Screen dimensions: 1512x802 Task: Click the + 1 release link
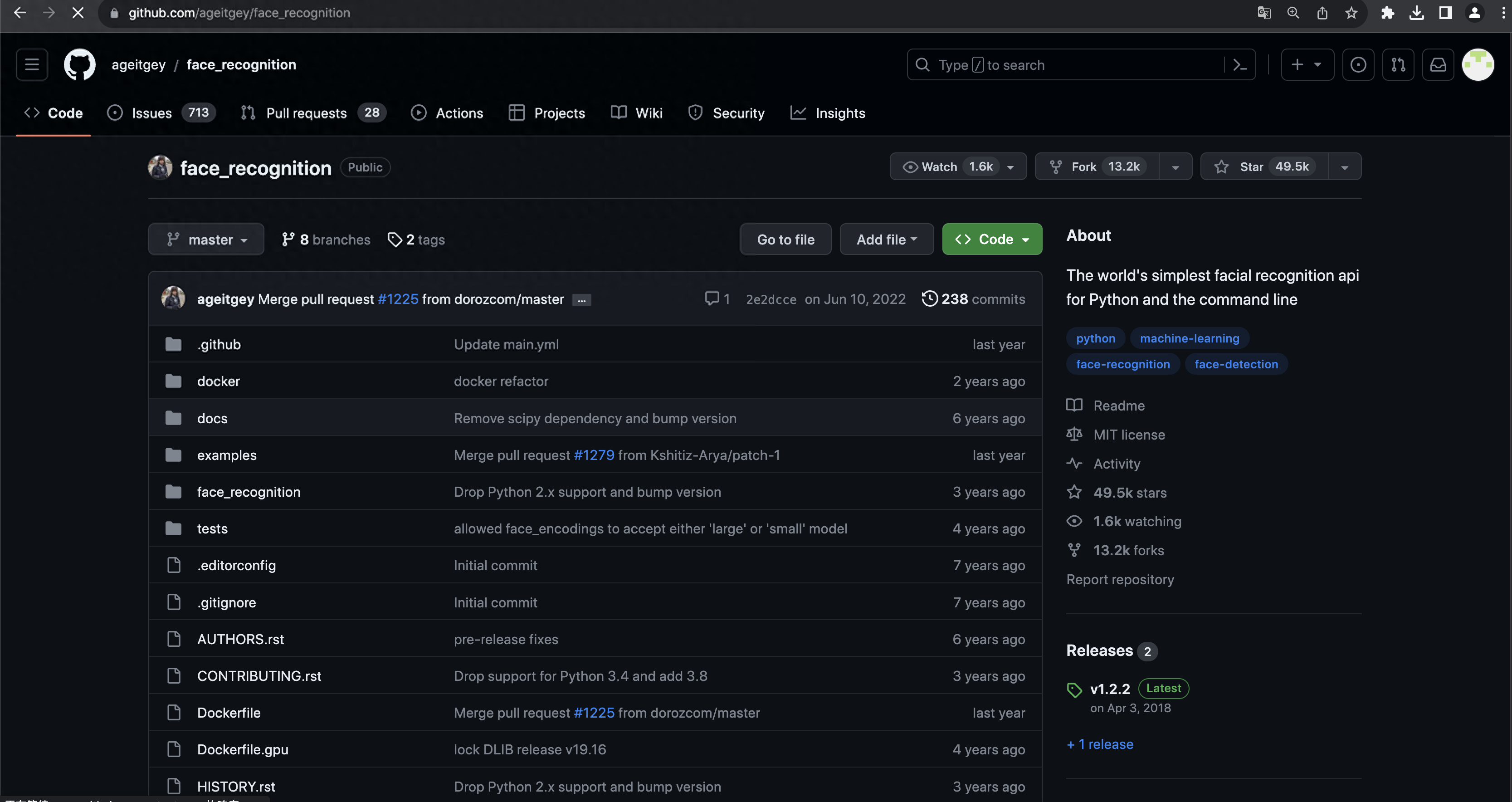(1100, 744)
